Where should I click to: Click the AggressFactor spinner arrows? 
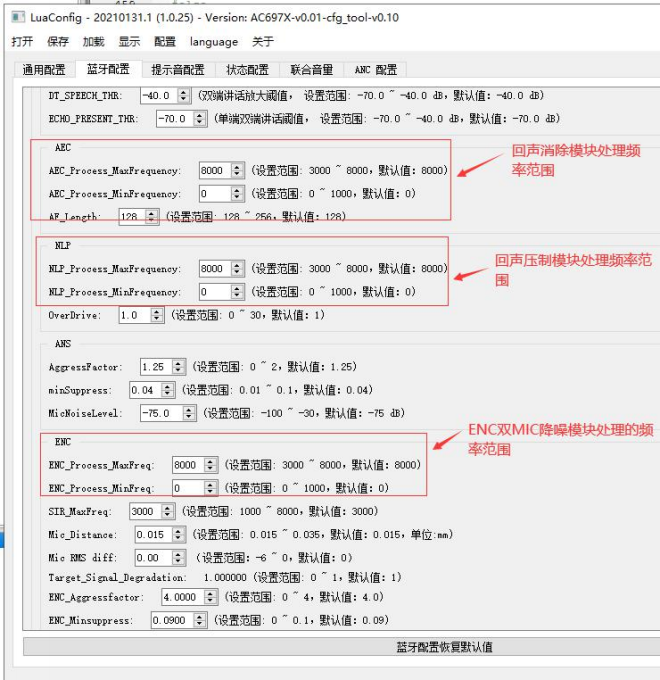[178, 367]
